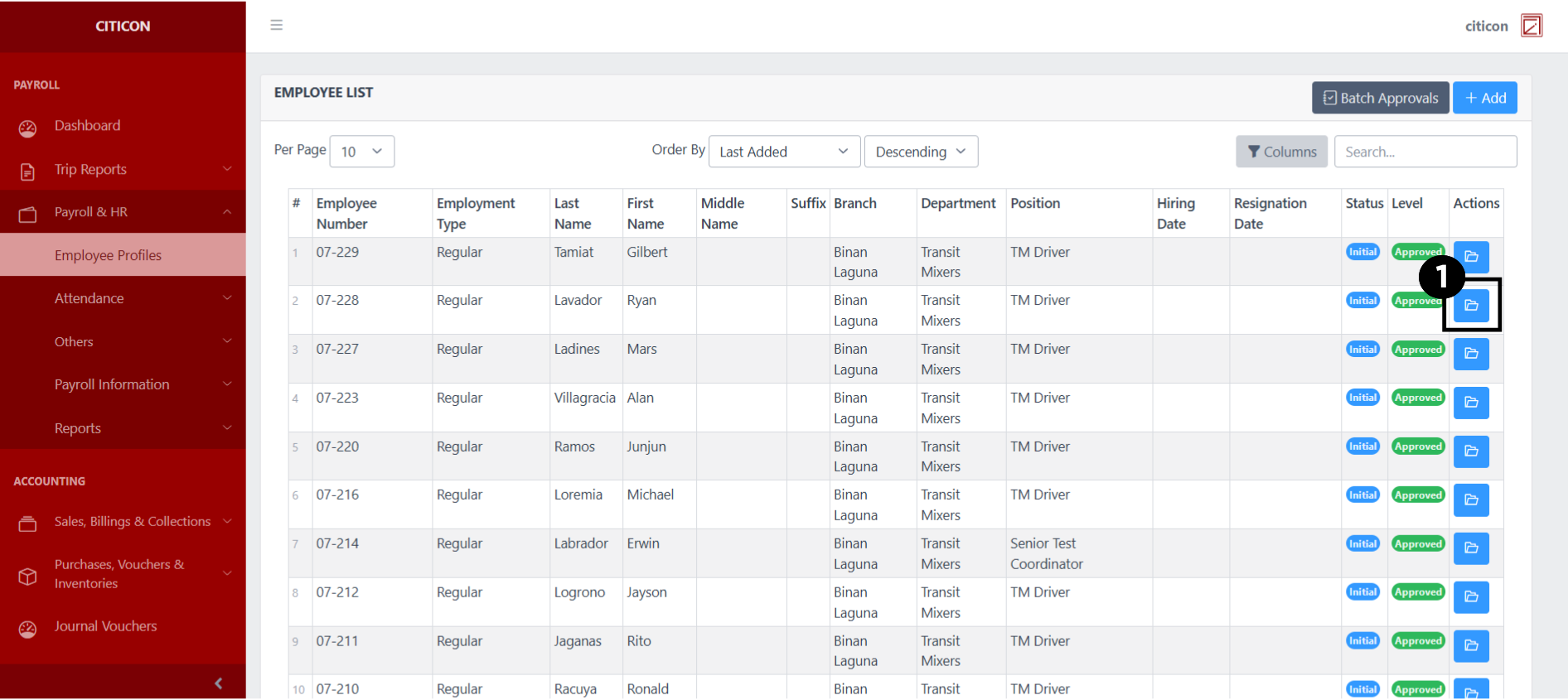Open Journal Vouchers menu item
Image resolution: width=1568 pixels, height=700 pixels.
pos(105,626)
